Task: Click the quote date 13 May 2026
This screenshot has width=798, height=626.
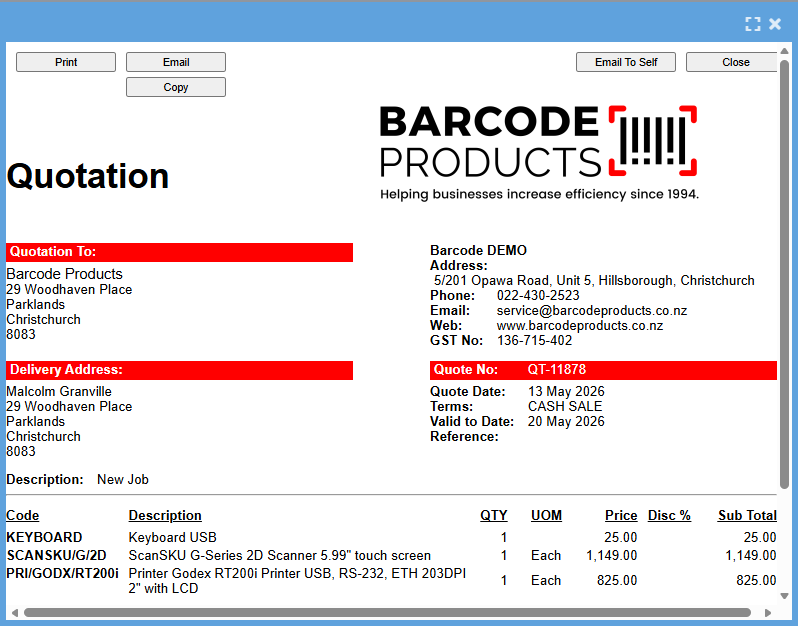Action: point(566,391)
